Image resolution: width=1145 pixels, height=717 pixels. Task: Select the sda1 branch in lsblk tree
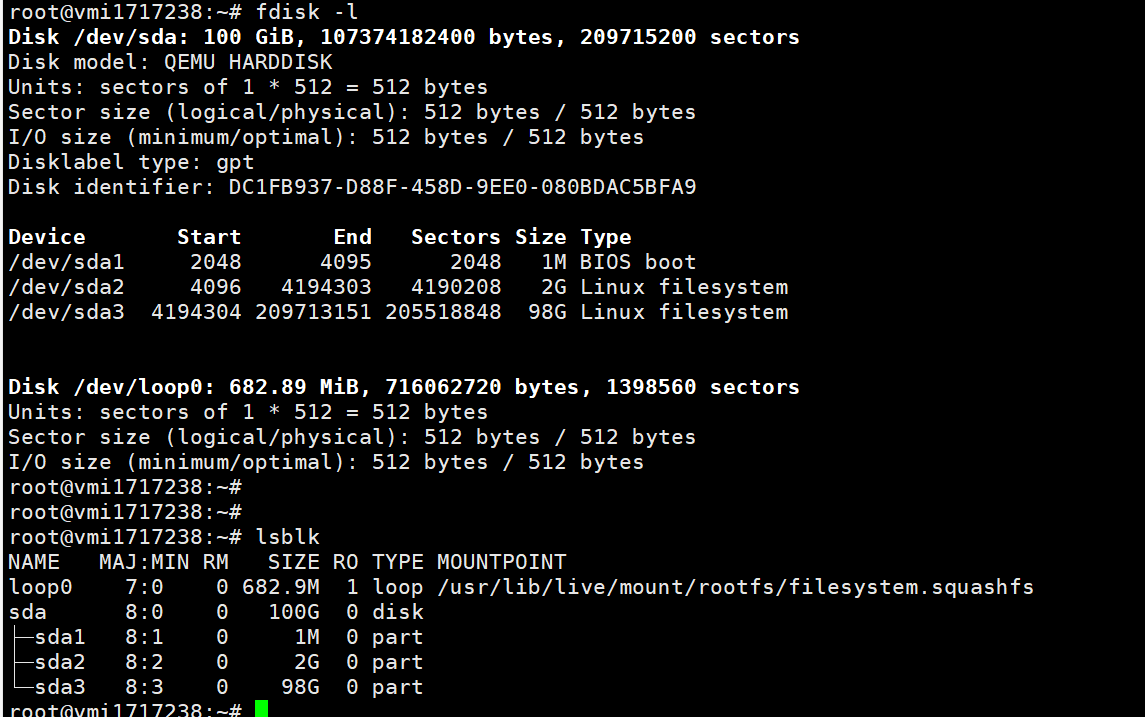point(60,637)
